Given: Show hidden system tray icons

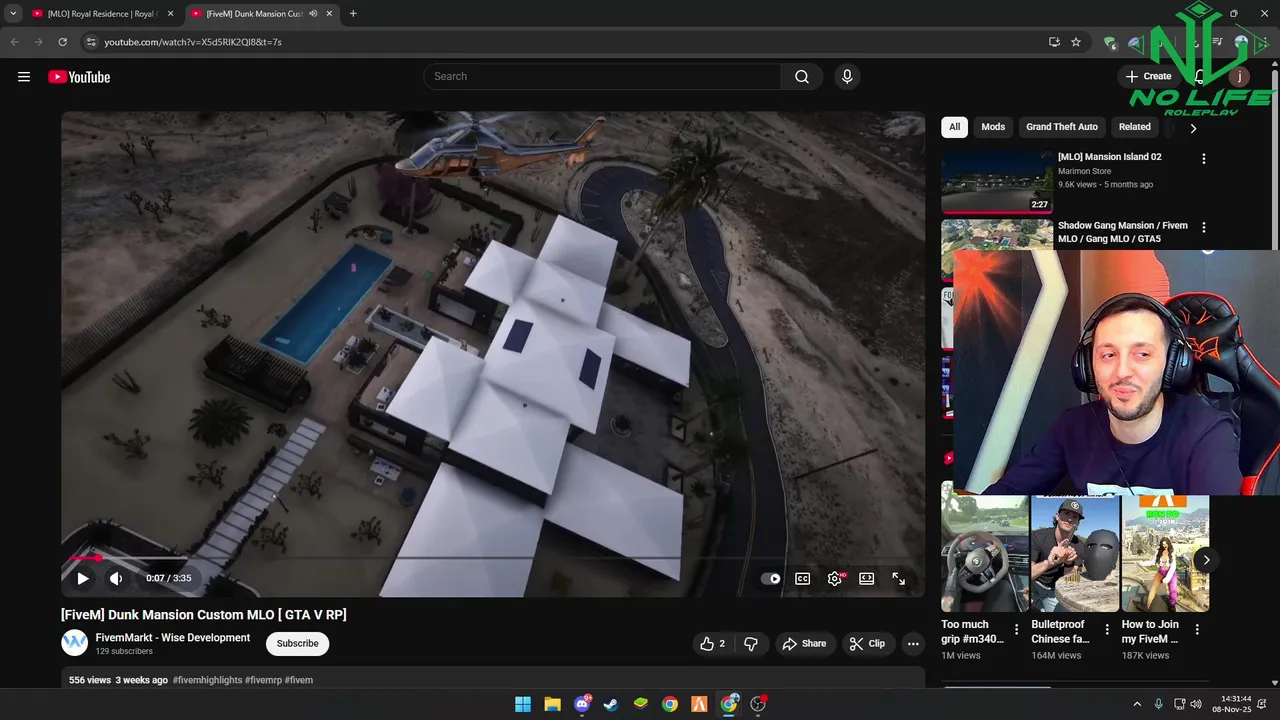Looking at the screenshot, I should pyautogui.click(x=1137, y=704).
